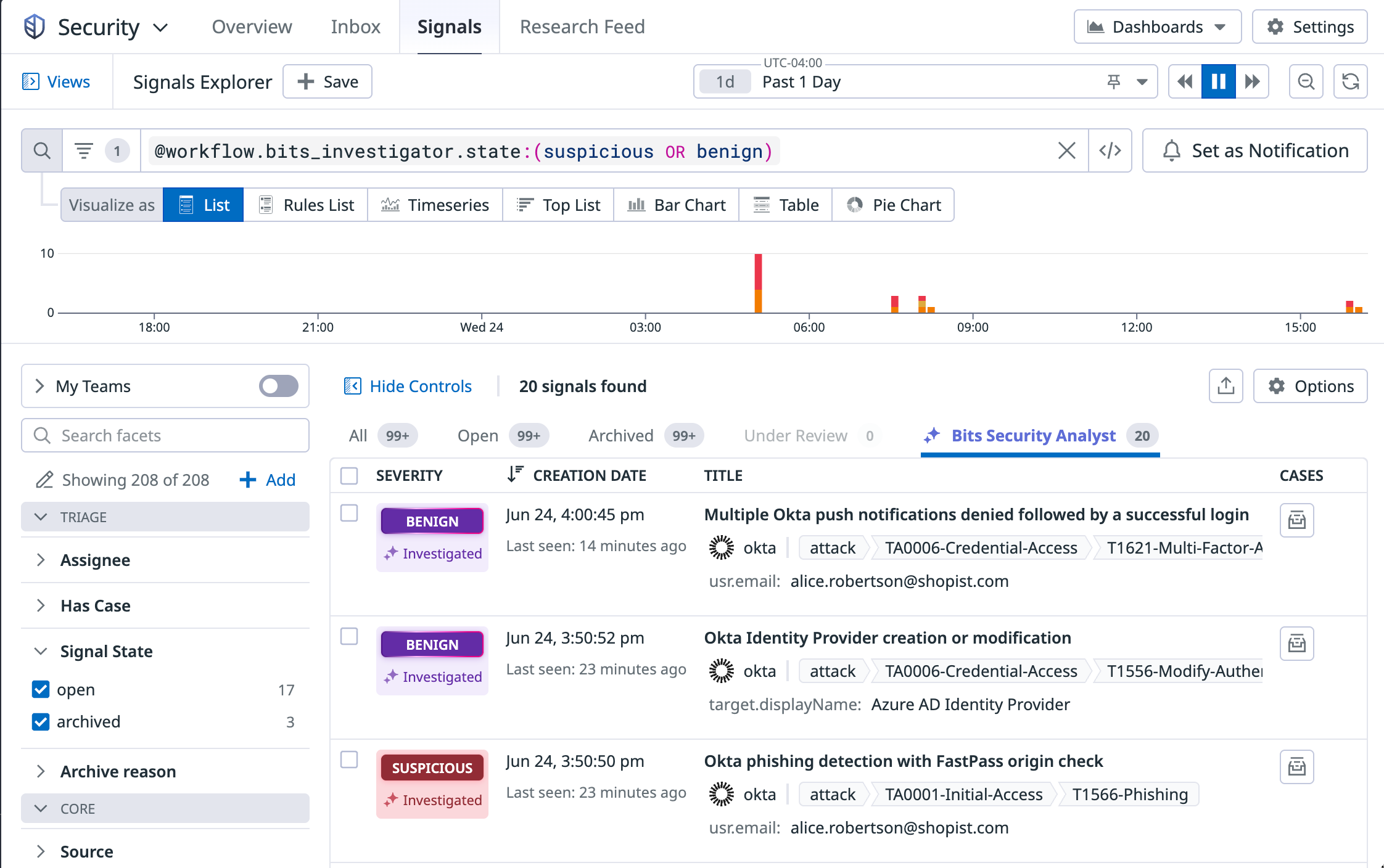Pin the Past 1 Day time range
Screen dimensions: 1384x868
coord(1114,82)
